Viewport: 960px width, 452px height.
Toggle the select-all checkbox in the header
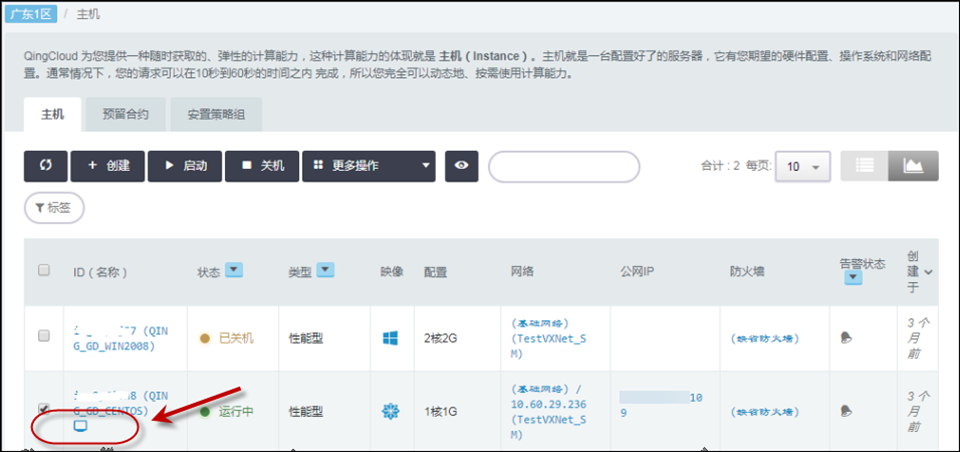pyautogui.click(x=44, y=270)
